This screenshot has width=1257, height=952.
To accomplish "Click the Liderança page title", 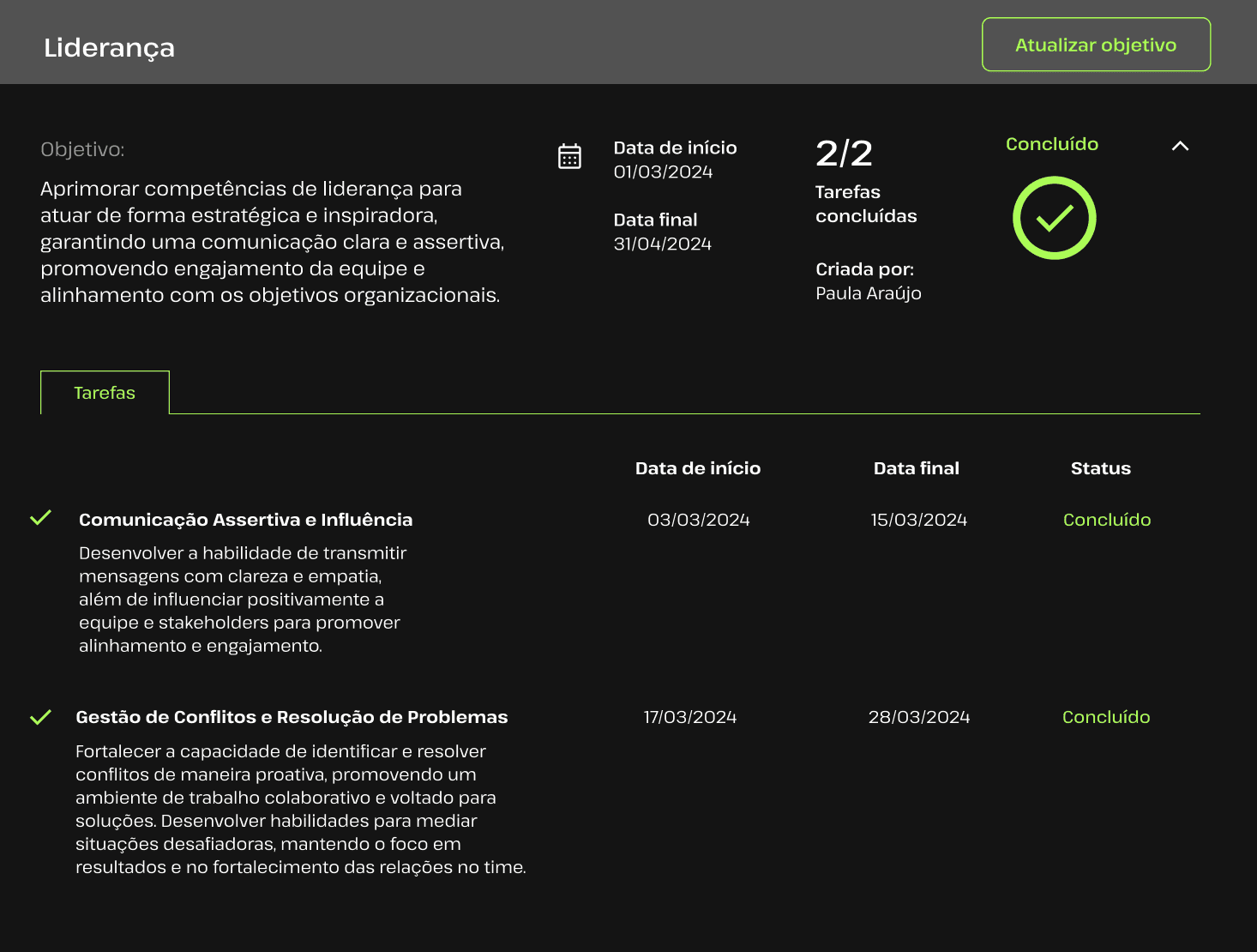I will point(109,47).
